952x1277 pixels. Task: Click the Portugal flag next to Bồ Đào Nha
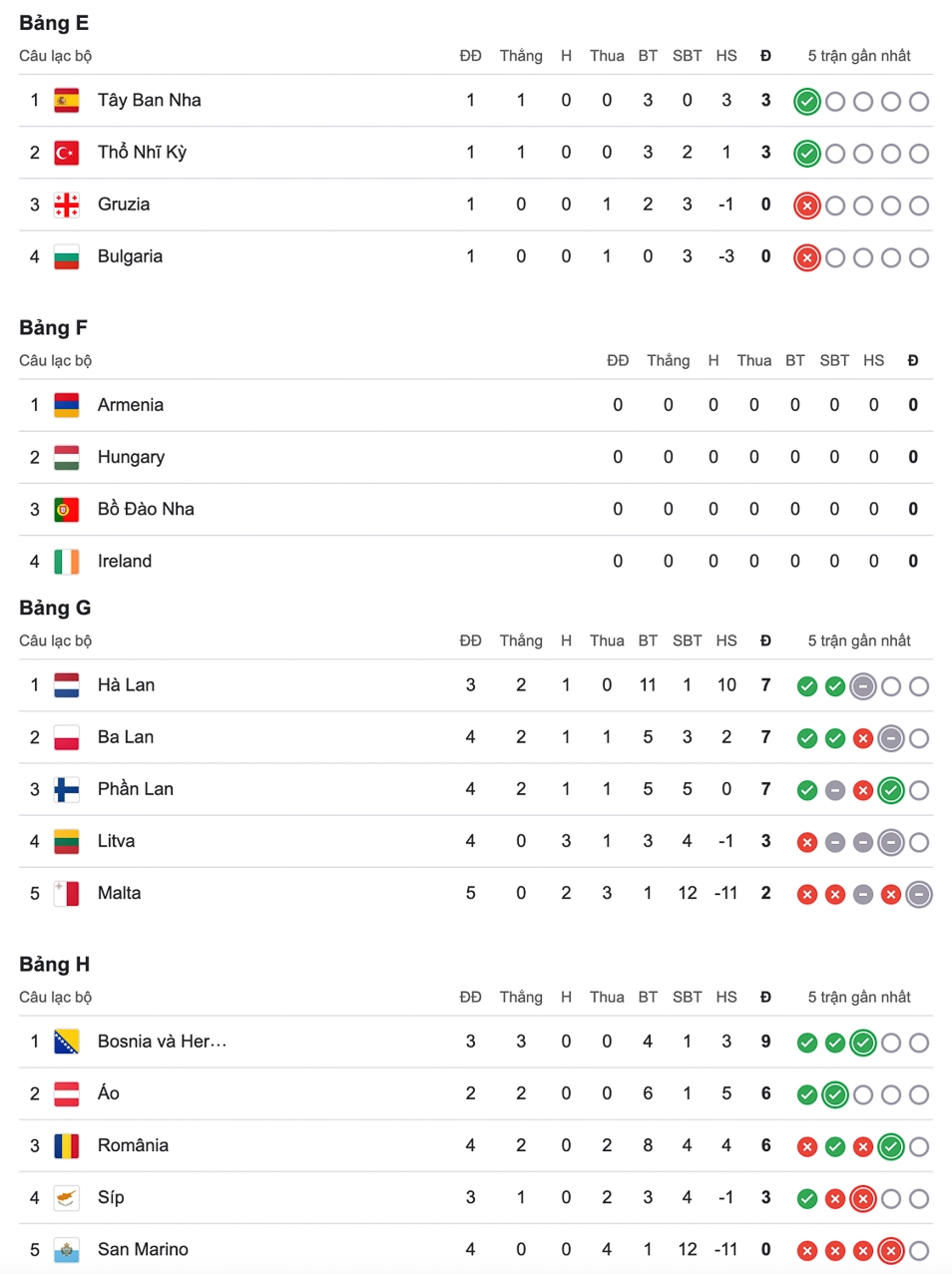click(x=67, y=510)
